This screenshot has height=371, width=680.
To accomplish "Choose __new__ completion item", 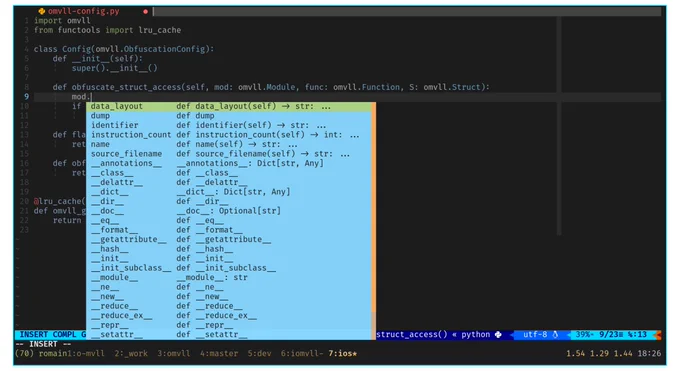I will (229, 297).
